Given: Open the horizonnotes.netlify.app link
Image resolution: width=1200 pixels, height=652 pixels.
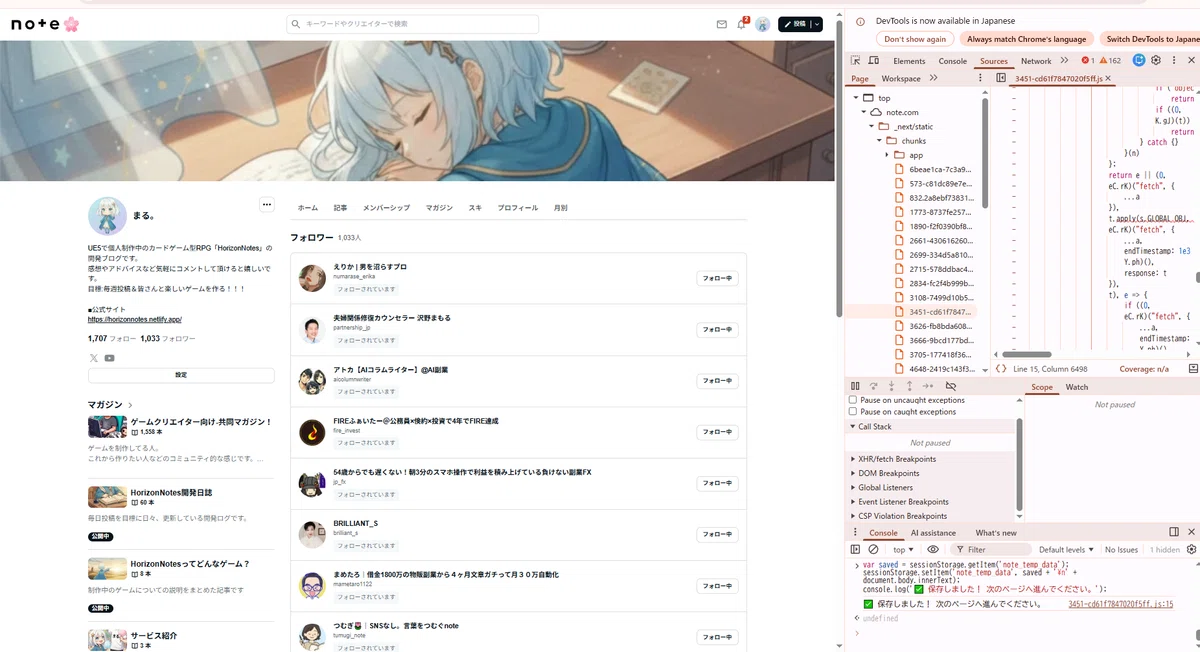Looking at the screenshot, I should click(135, 319).
